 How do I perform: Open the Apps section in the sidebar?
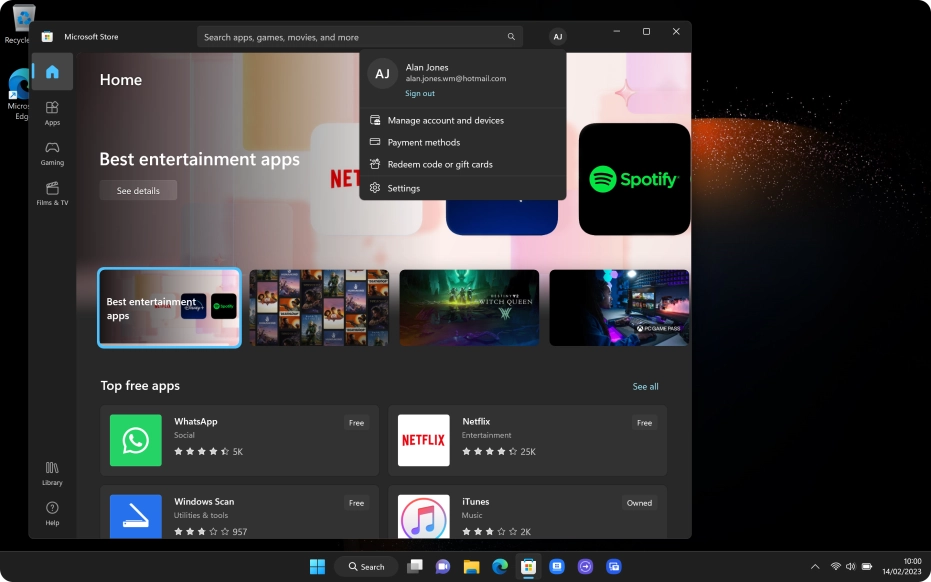[x=52, y=112]
